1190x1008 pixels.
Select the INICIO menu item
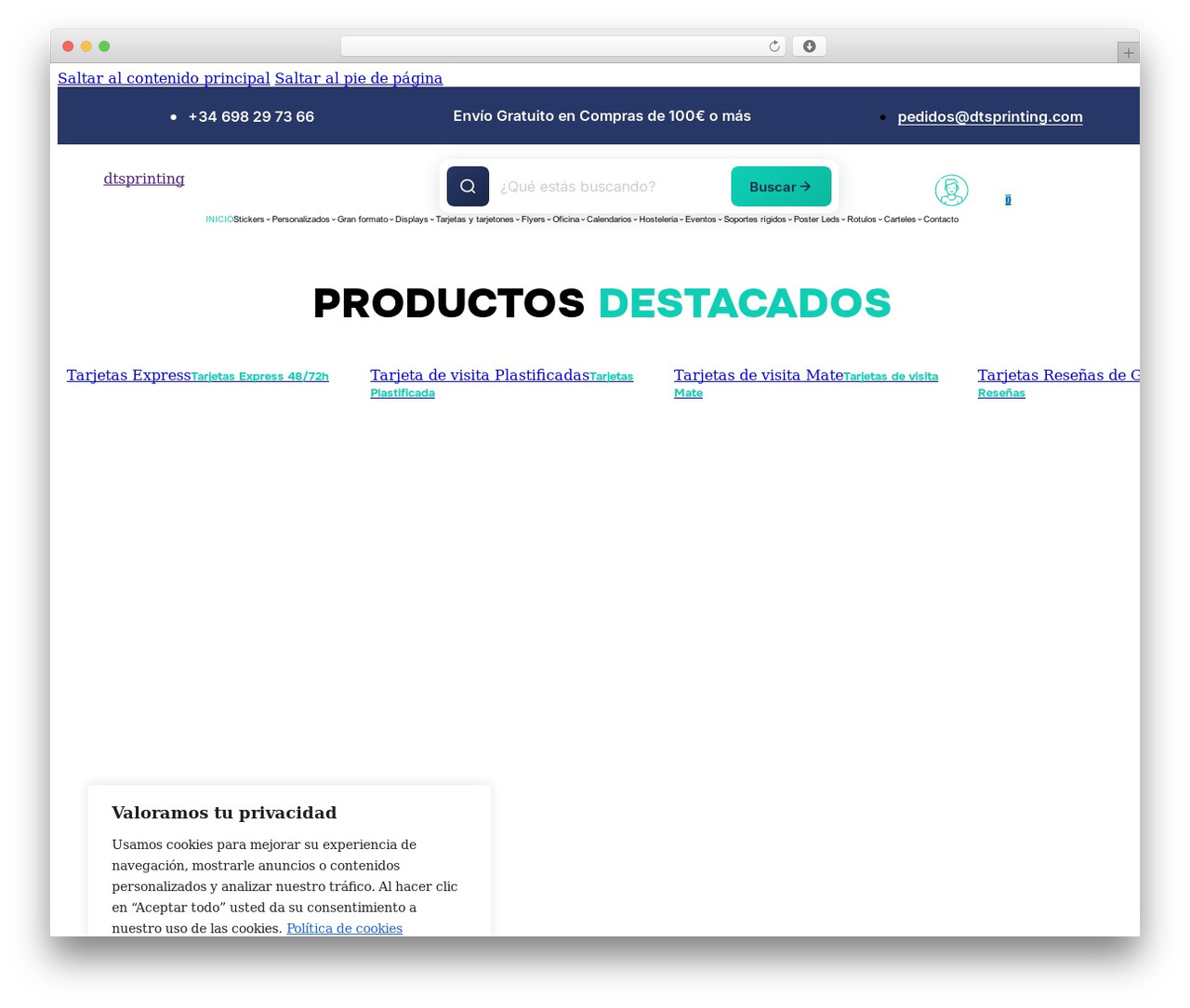click(x=219, y=219)
